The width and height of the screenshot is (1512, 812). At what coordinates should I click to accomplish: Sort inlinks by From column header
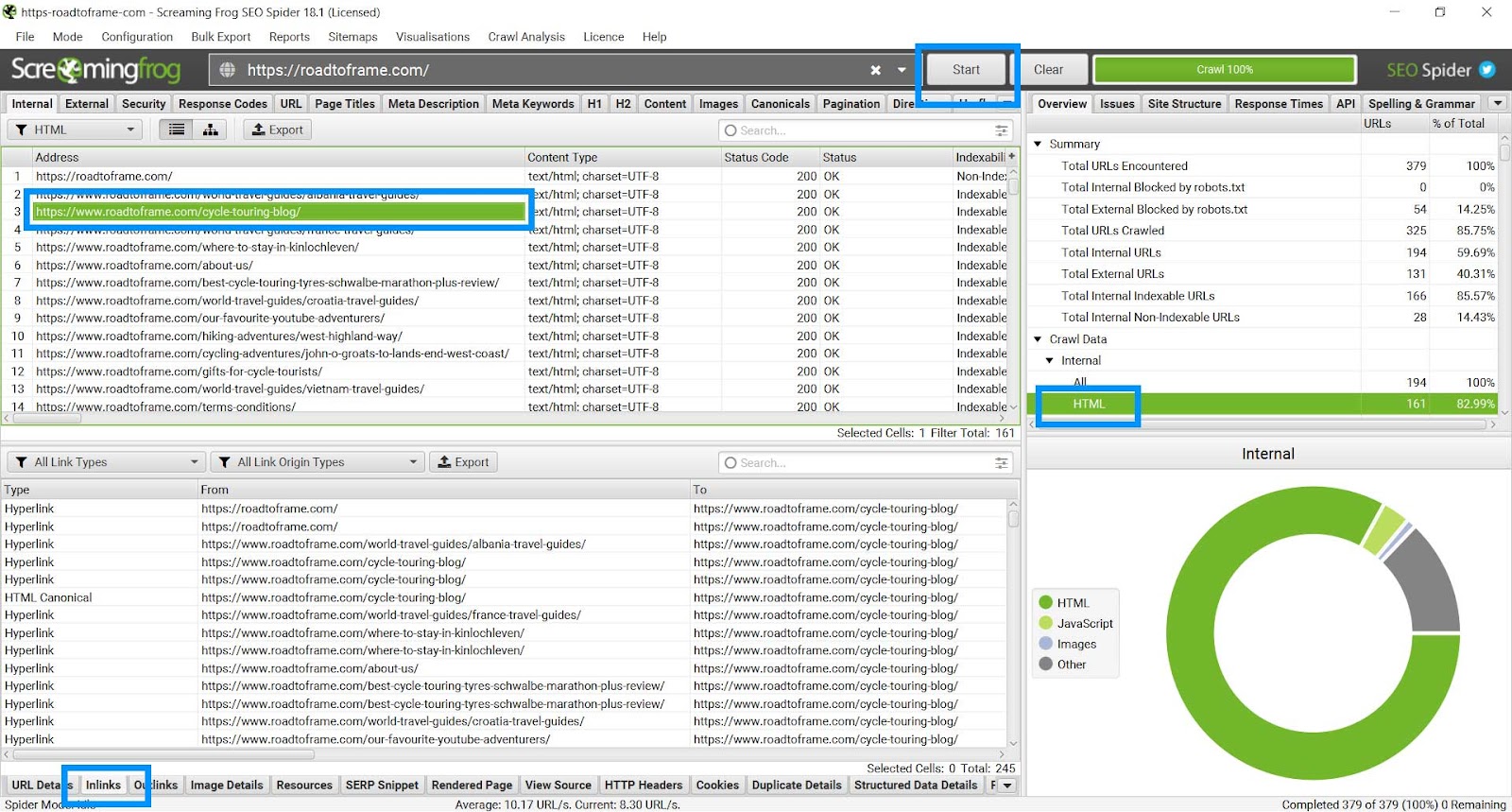(442, 490)
